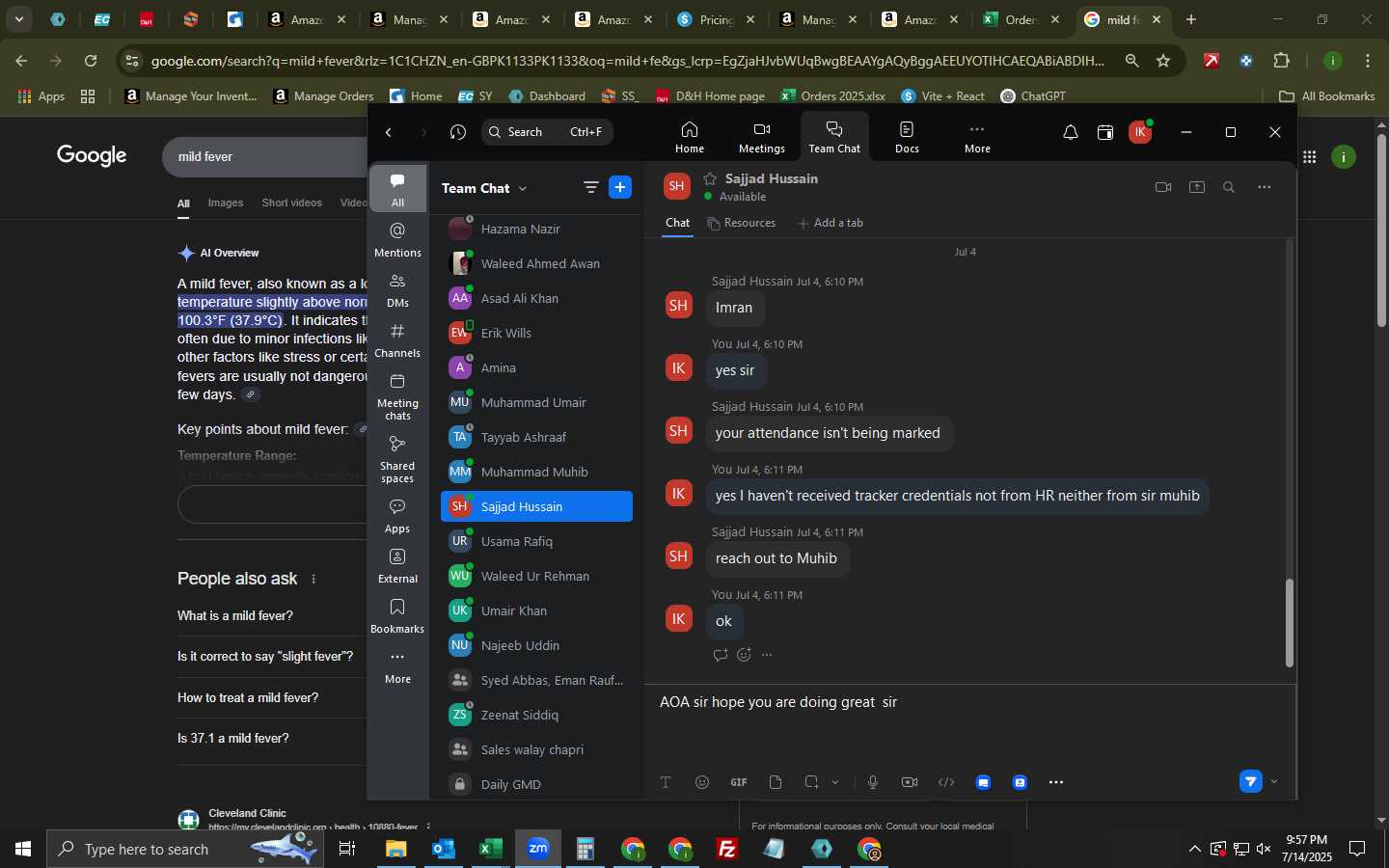Screen dimensions: 1389x868
Task: Open the calendar icon beside the bell
Action: [1105, 132]
